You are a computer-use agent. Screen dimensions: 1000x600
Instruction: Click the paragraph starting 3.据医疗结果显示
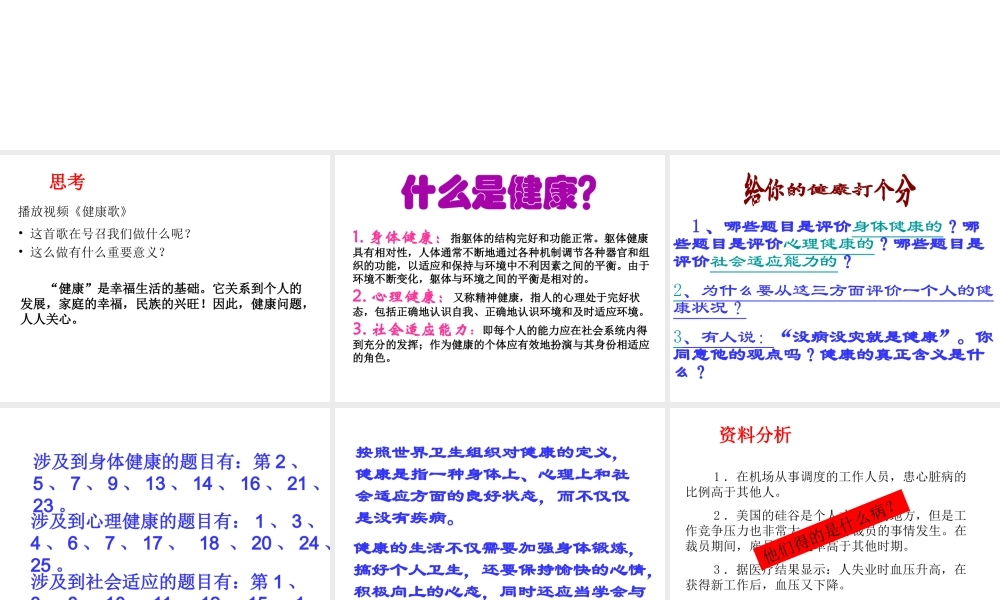[826, 577]
